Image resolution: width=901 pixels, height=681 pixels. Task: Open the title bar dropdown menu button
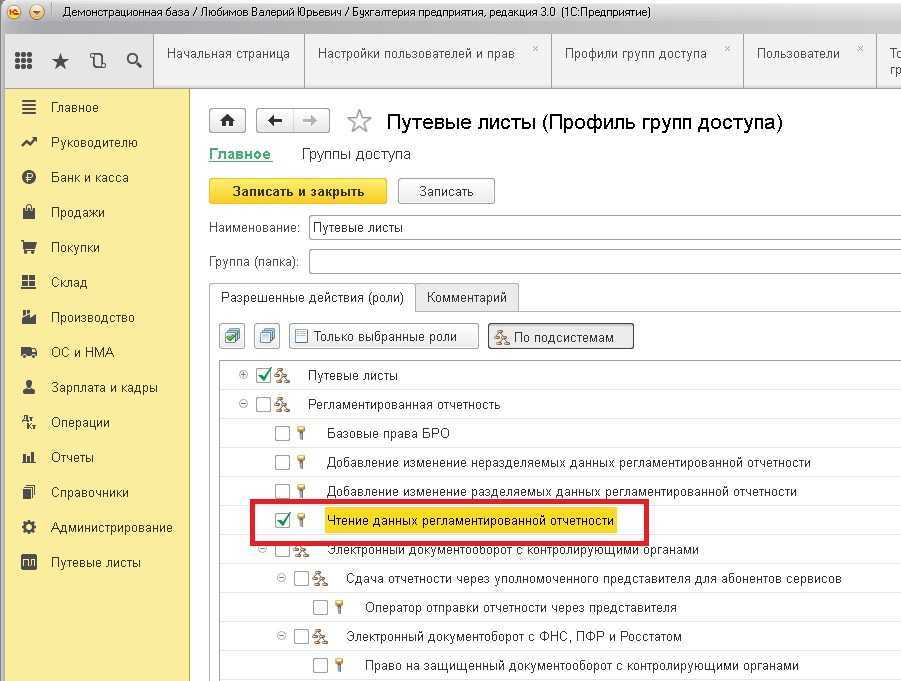[36, 12]
